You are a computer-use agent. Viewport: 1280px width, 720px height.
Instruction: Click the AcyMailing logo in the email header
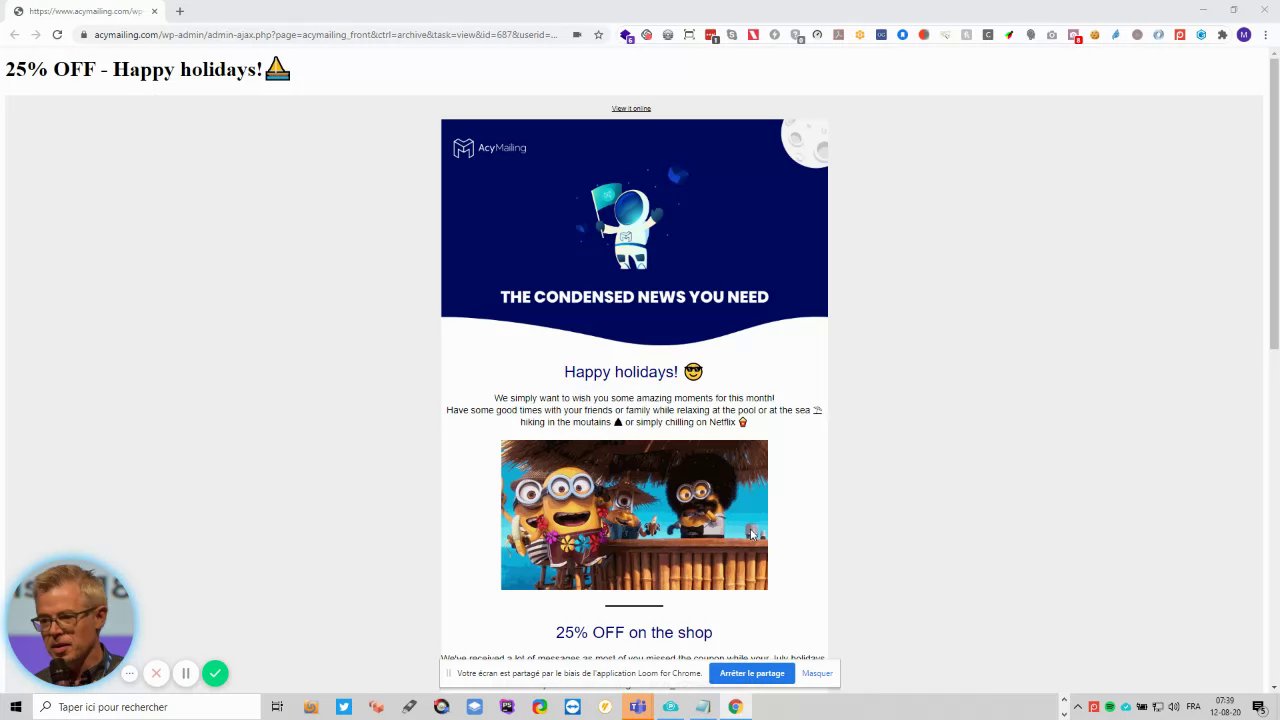(x=489, y=148)
